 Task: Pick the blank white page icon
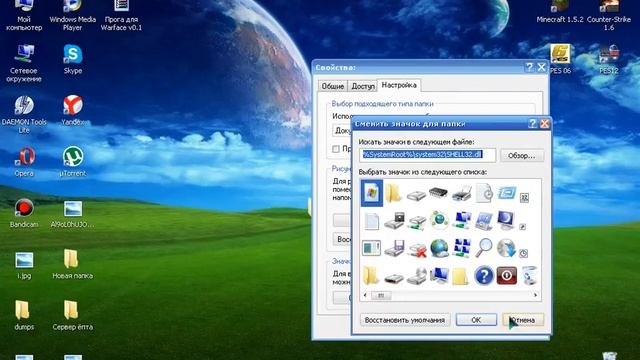point(371,221)
